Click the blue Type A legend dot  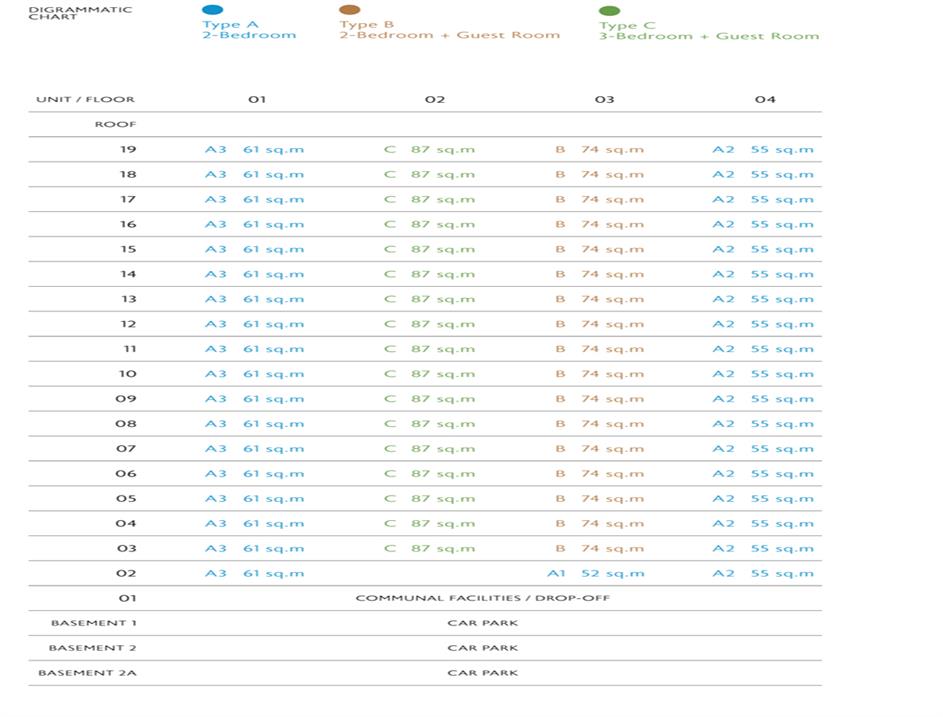pyautogui.click(x=212, y=10)
